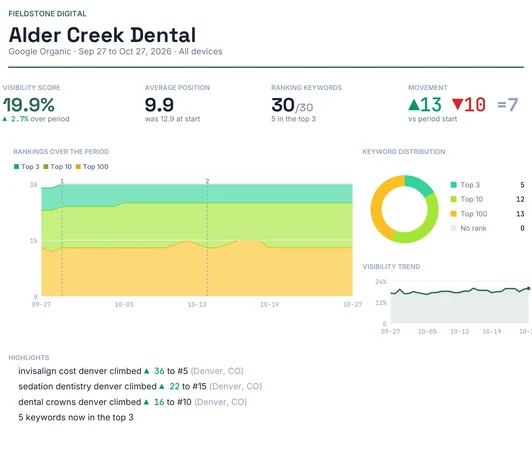Click the 9.9 average position value
532x450 pixels.
[x=159, y=105]
